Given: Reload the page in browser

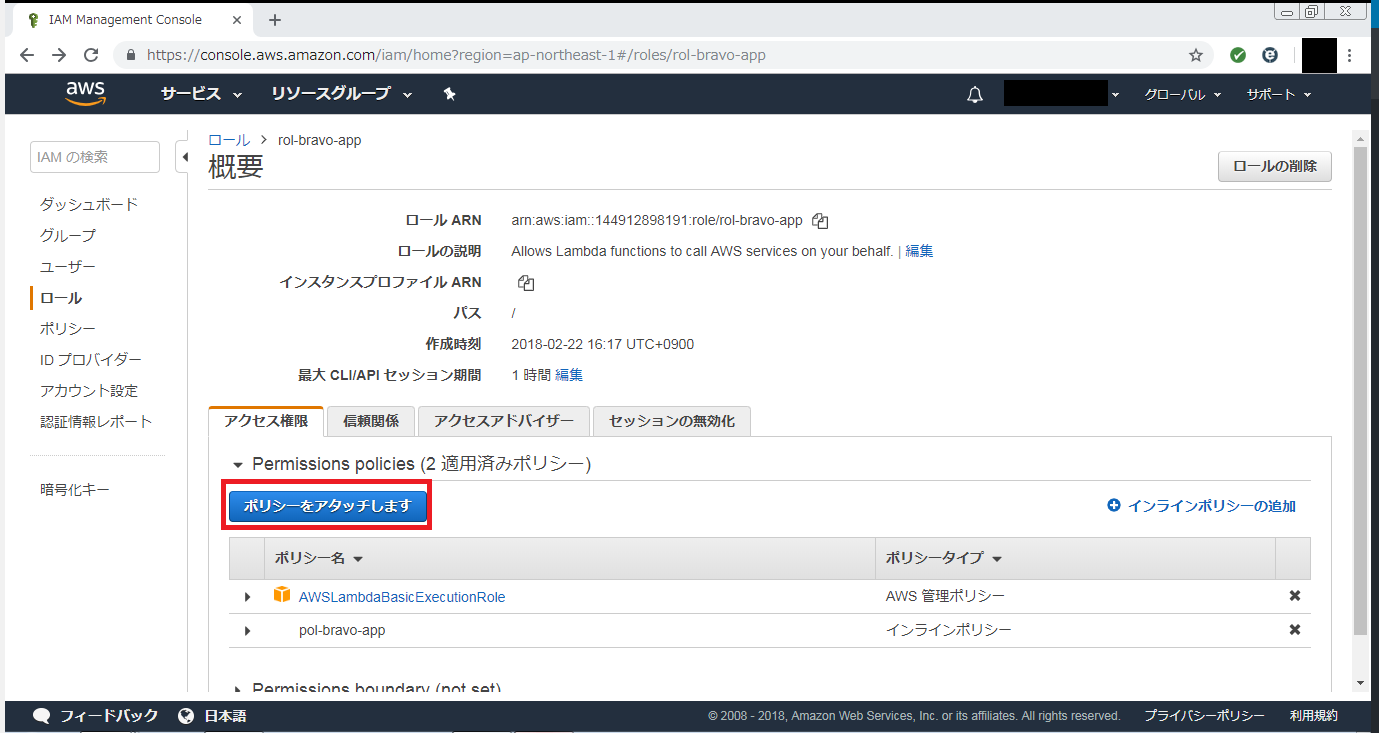Looking at the screenshot, I should pyautogui.click(x=91, y=55).
